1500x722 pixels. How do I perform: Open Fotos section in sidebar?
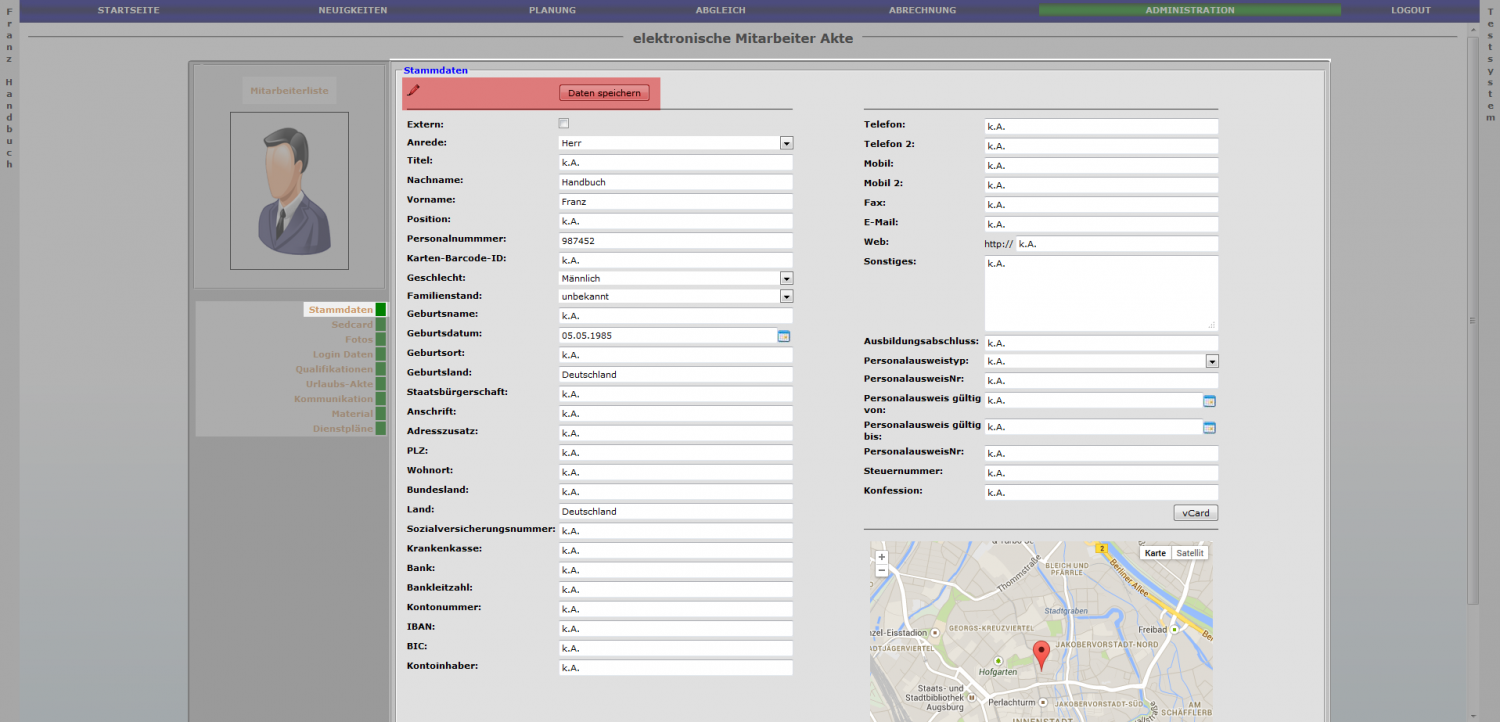[359, 340]
